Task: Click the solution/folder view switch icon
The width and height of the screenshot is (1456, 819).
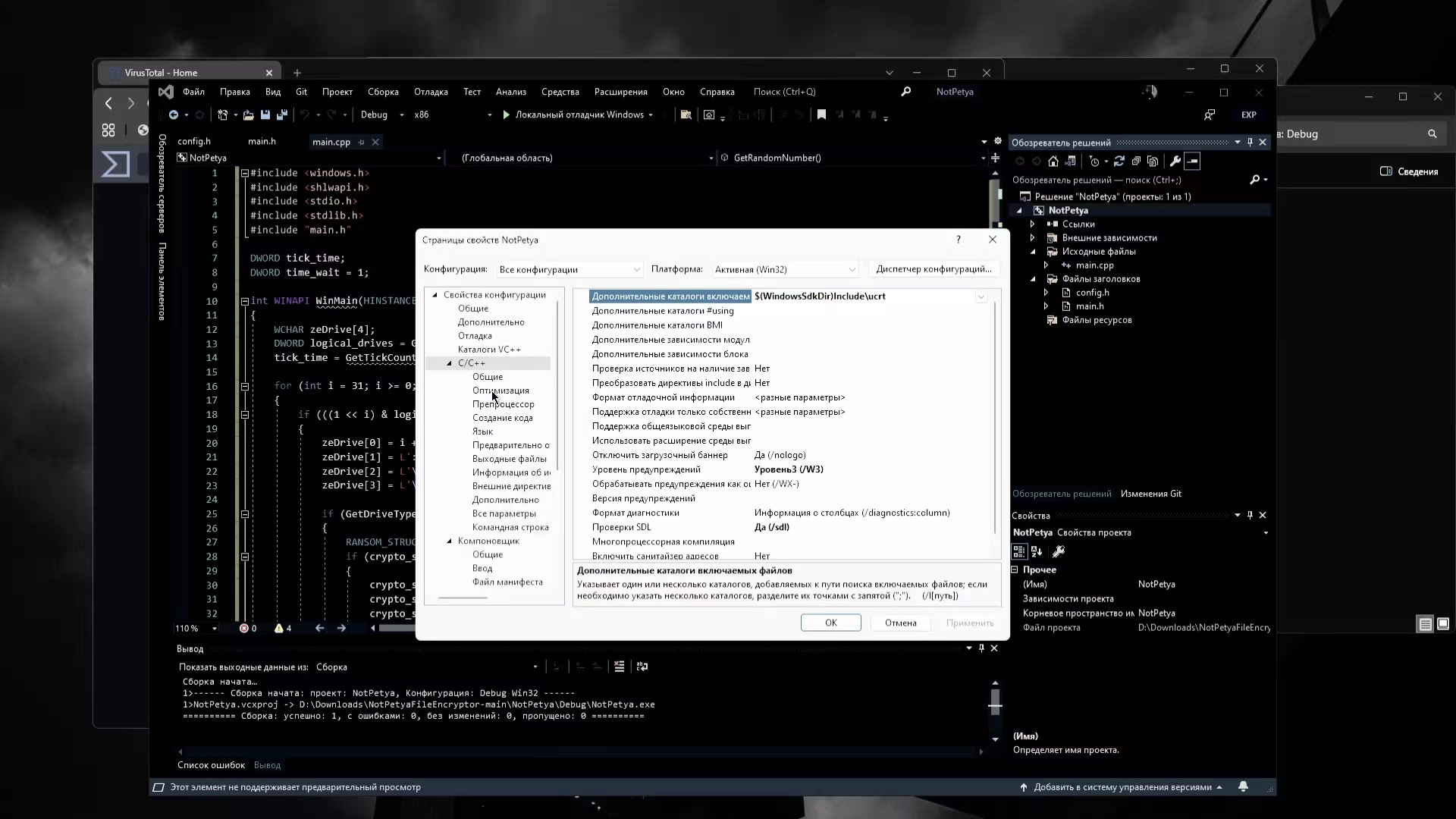Action: 1070,162
